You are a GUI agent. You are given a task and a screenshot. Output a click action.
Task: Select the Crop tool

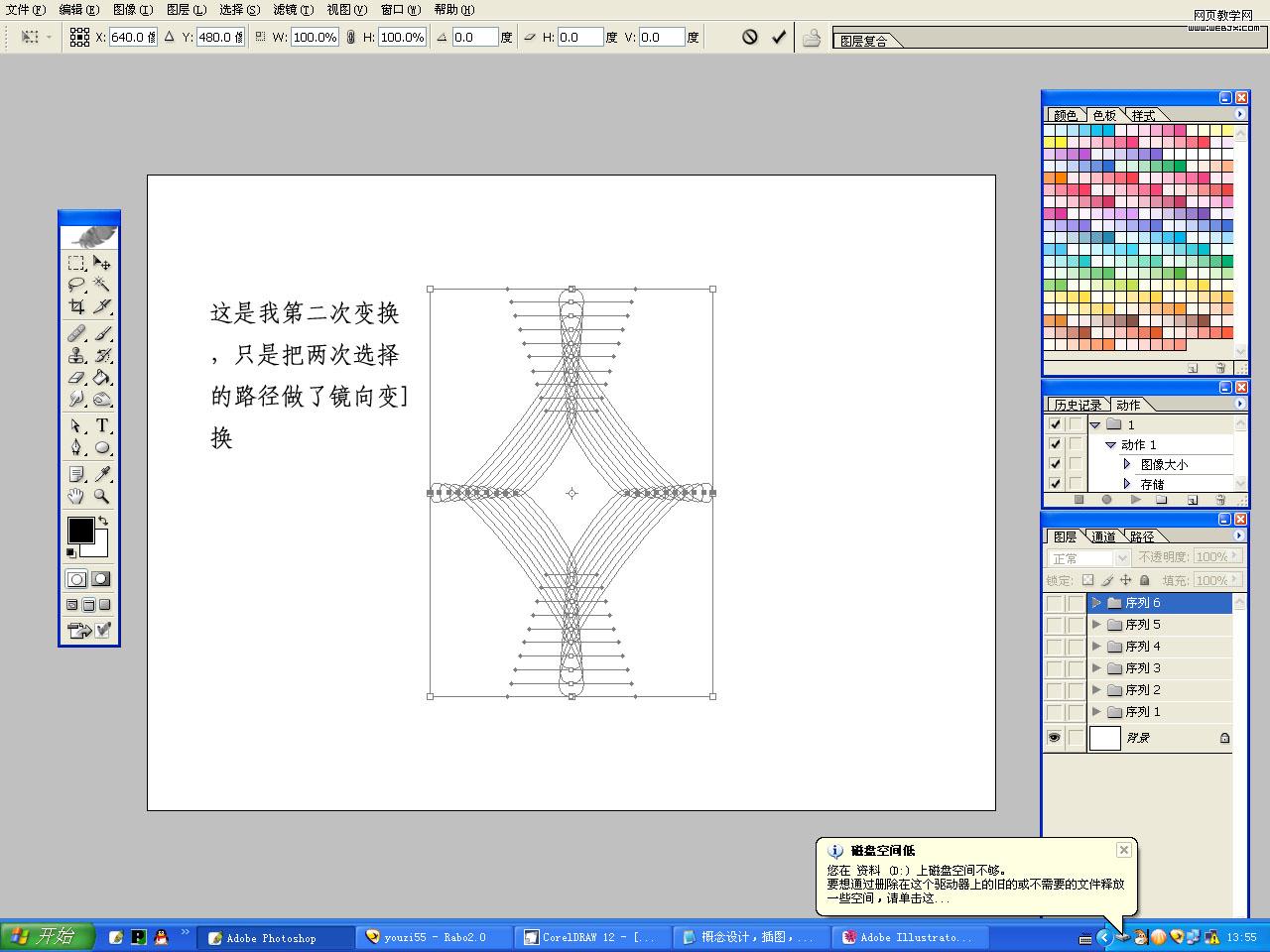coord(76,306)
